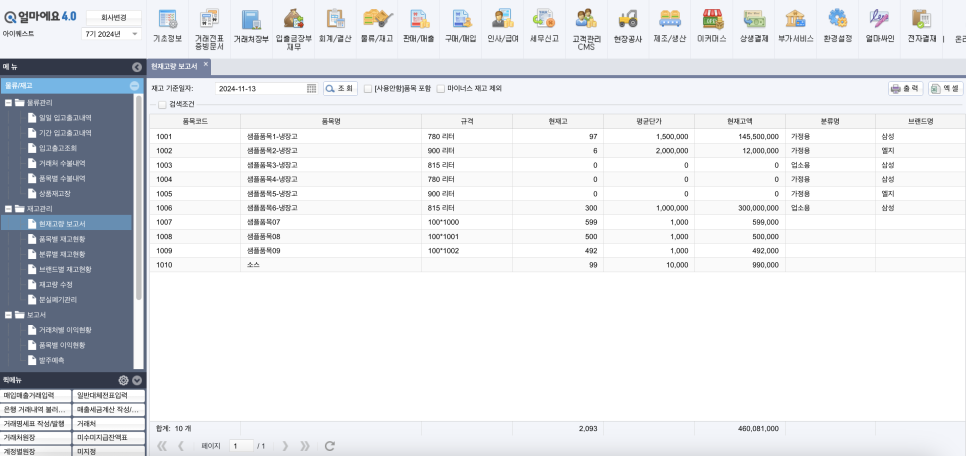Close the 현재고량 보고서 tab

click(206, 64)
